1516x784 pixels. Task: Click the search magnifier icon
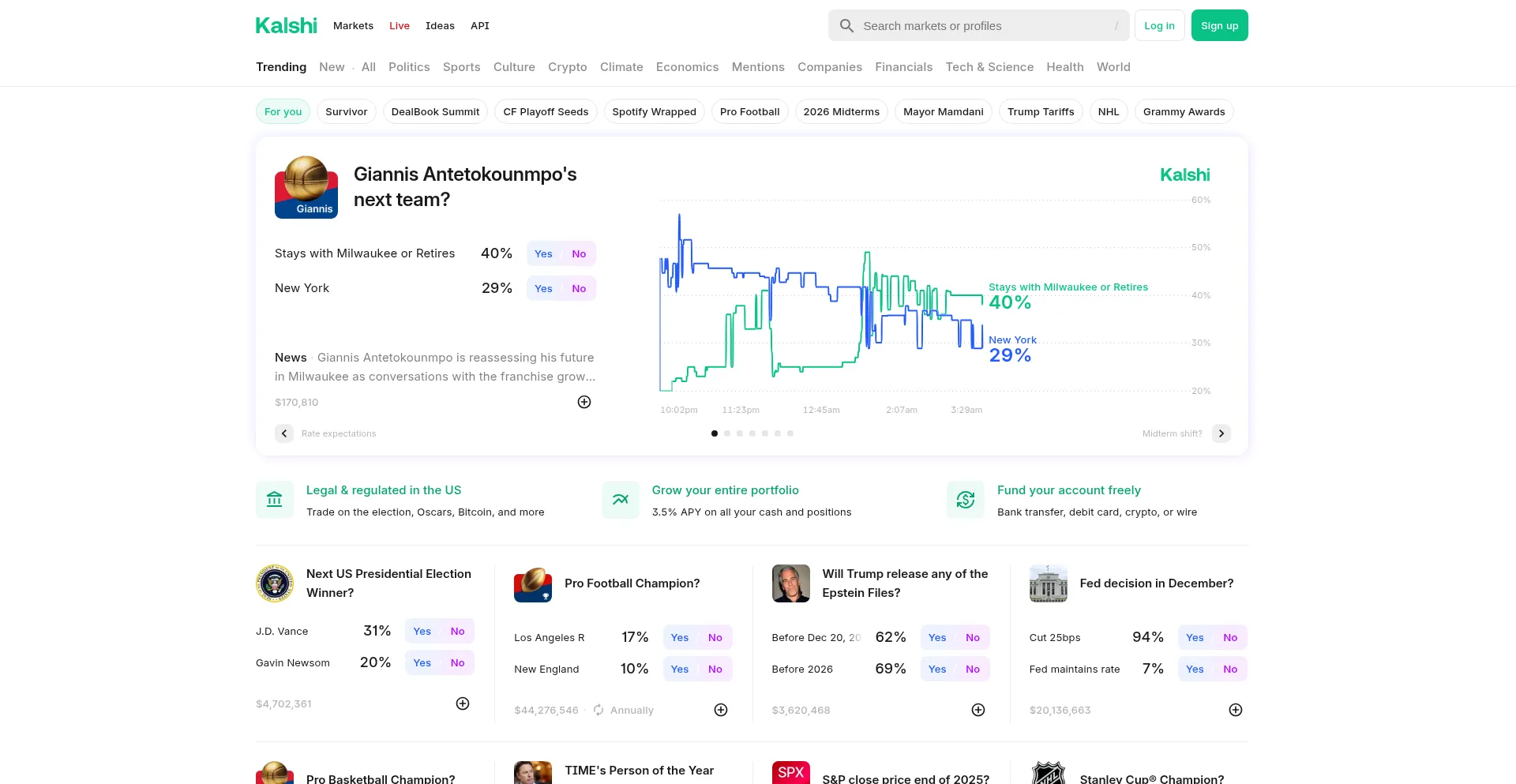pyautogui.click(x=846, y=26)
